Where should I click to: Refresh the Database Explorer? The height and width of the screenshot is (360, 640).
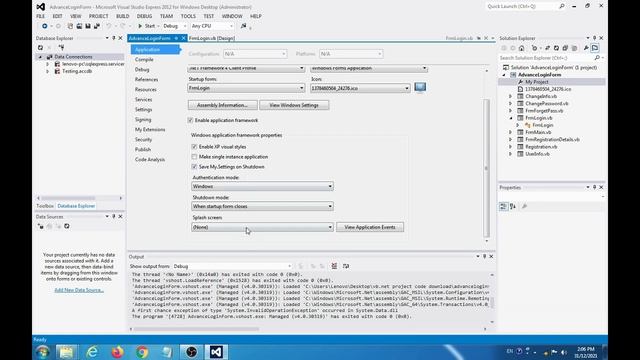[x=40, y=47]
